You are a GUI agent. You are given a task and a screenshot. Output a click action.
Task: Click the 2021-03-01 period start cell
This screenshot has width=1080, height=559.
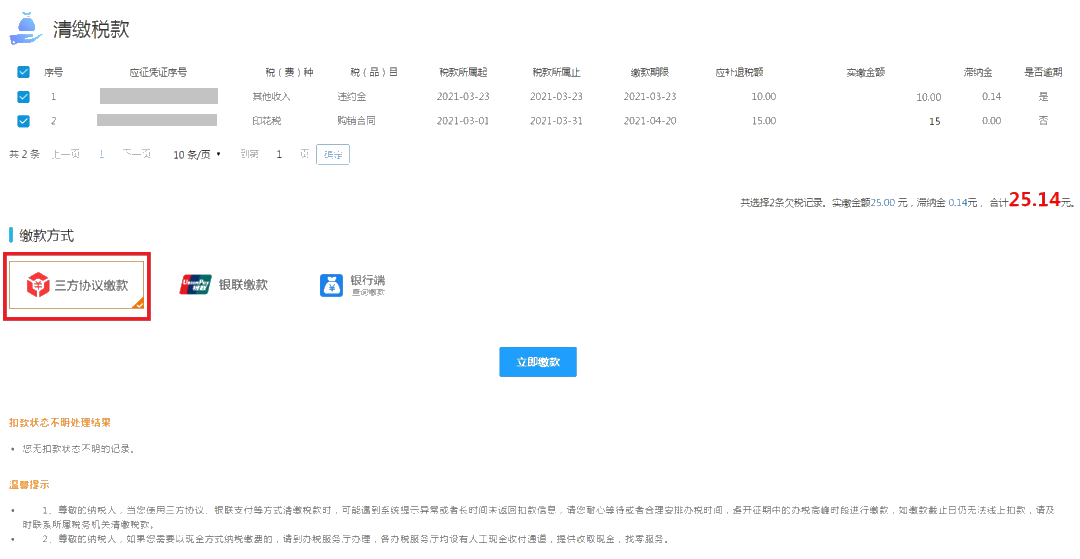pyautogui.click(x=463, y=121)
